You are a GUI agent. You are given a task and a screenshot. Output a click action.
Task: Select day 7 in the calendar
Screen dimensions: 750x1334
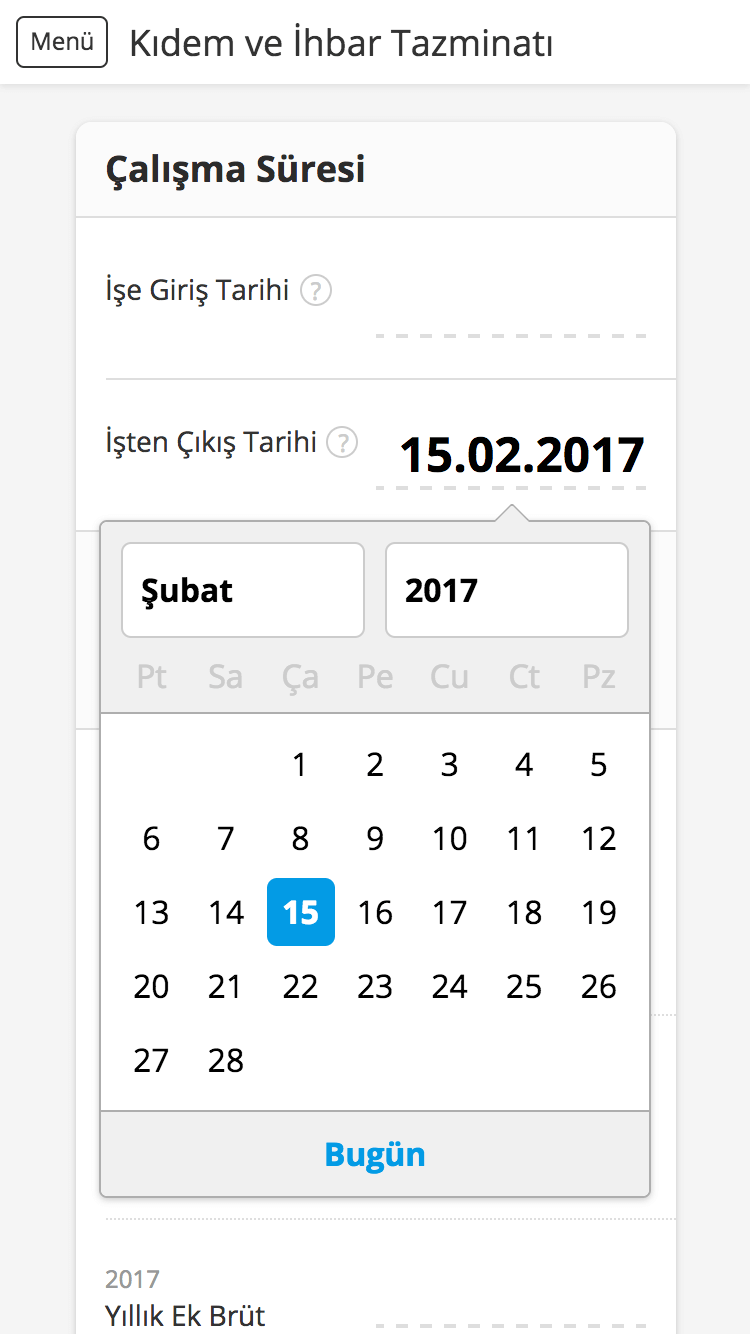(225, 838)
